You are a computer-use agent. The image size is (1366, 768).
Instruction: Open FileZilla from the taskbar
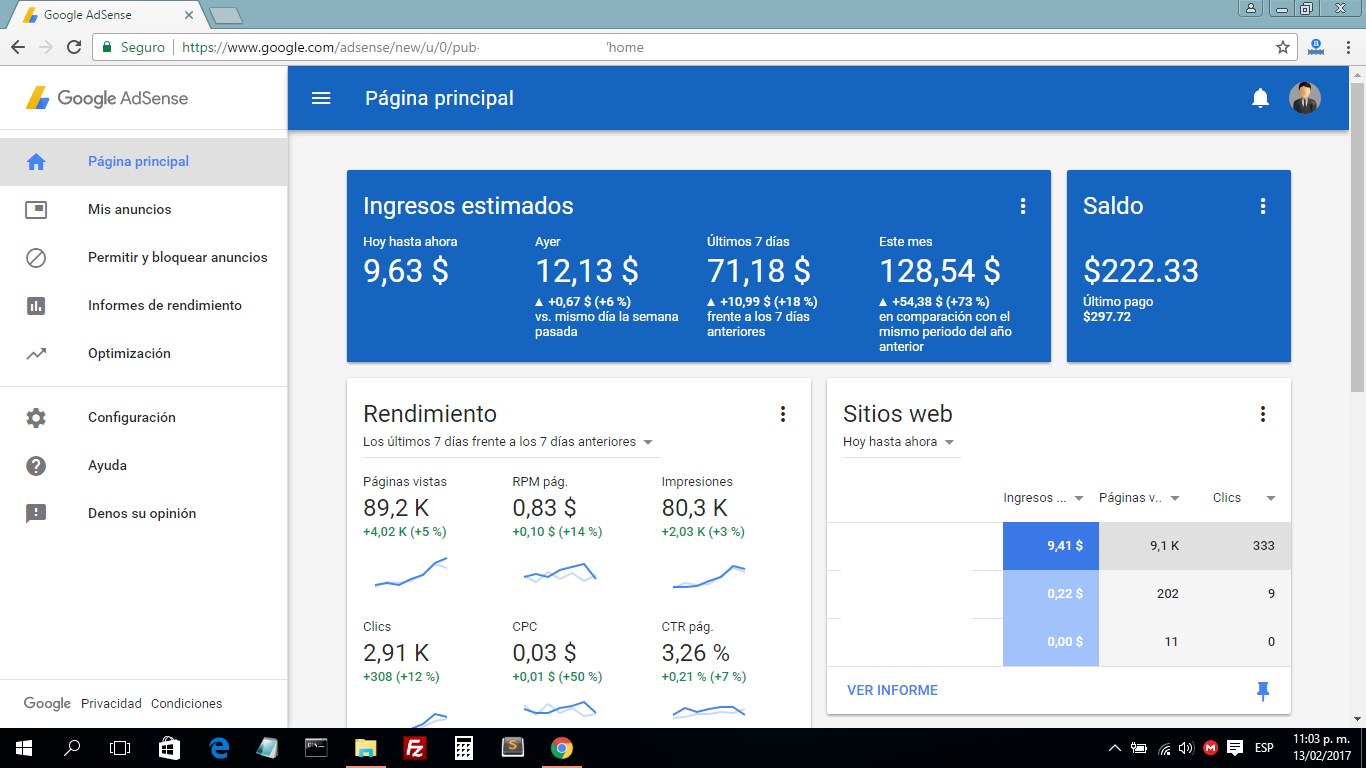tap(414, 748)
